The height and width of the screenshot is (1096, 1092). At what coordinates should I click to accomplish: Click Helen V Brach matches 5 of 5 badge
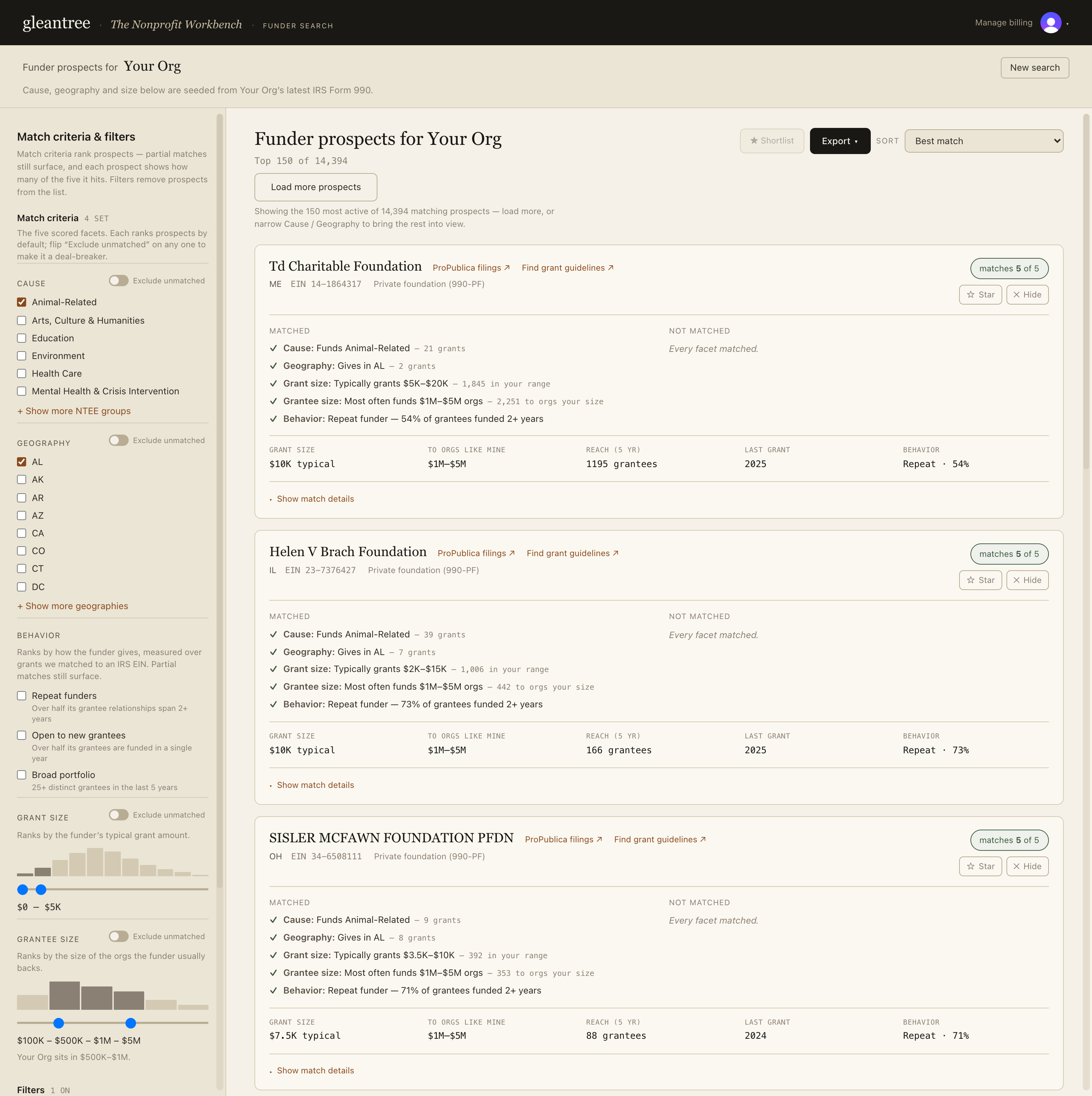pos(1009,554)
